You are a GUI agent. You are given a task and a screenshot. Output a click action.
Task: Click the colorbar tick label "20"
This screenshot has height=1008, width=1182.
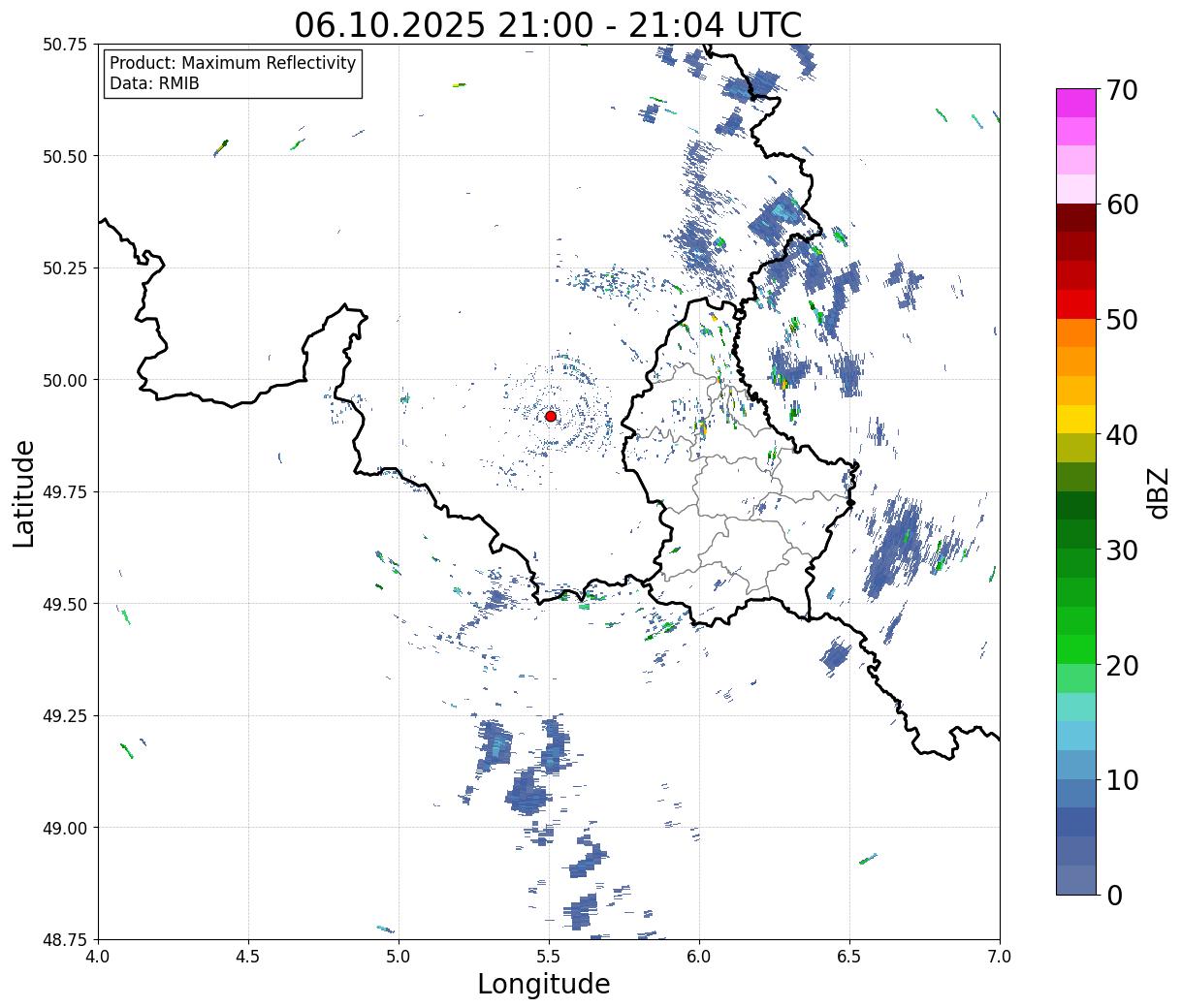click(x=1122, y=665)
